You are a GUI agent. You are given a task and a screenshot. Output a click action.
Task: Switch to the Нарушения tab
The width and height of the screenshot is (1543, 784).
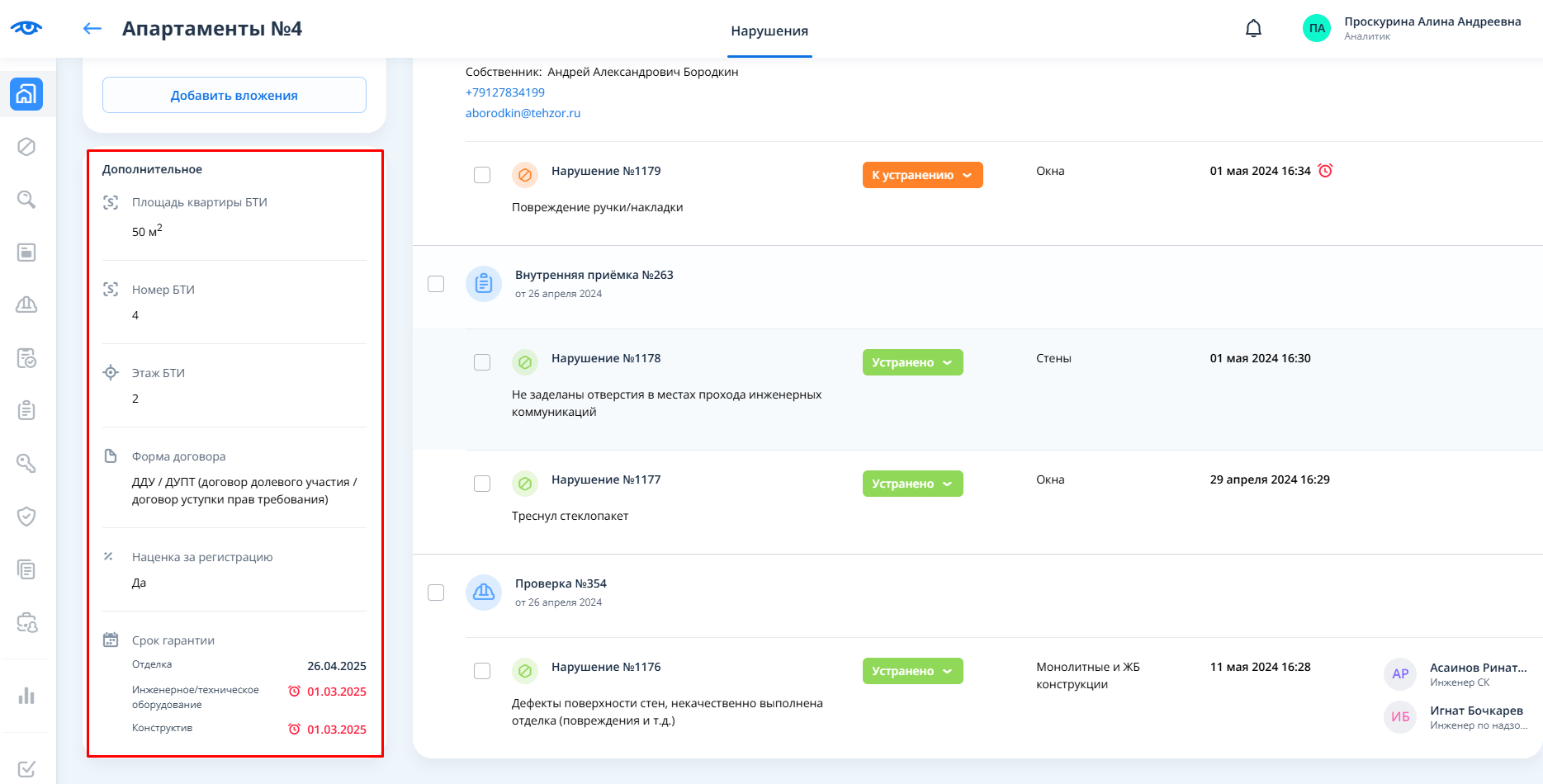769,31
